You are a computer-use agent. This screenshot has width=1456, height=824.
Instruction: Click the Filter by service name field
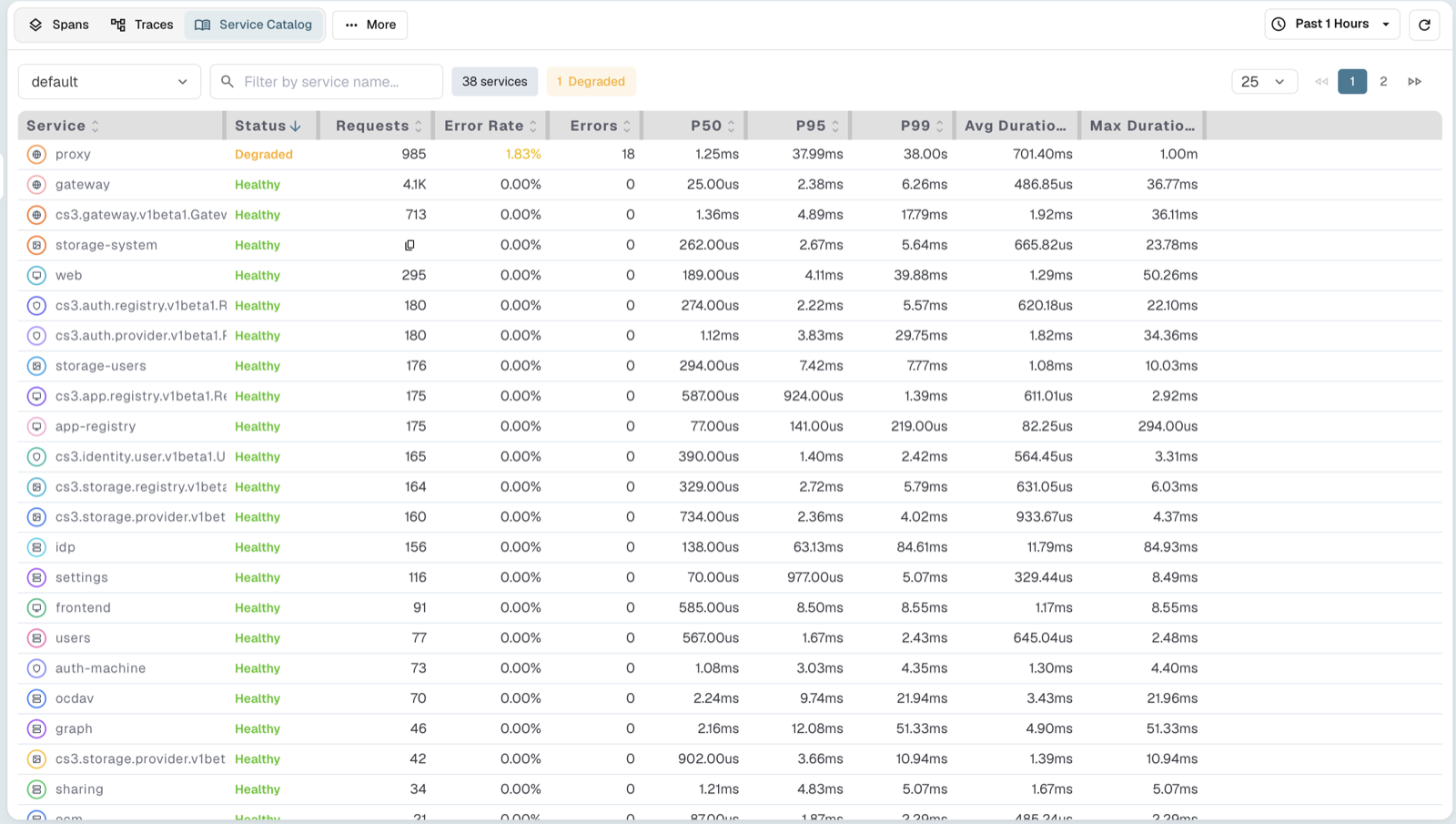coord(327,82)
